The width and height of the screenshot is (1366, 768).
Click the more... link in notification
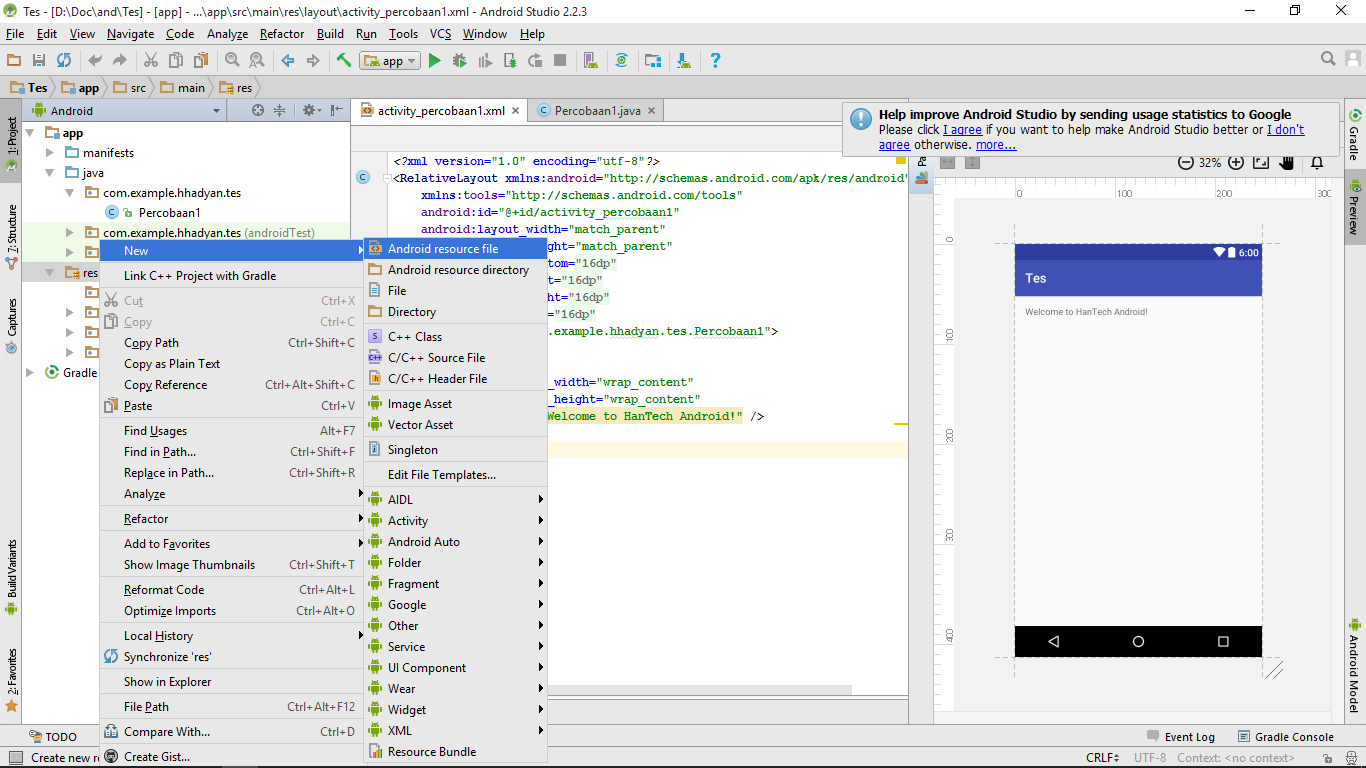pyautogui.click(x=996, y=145)
